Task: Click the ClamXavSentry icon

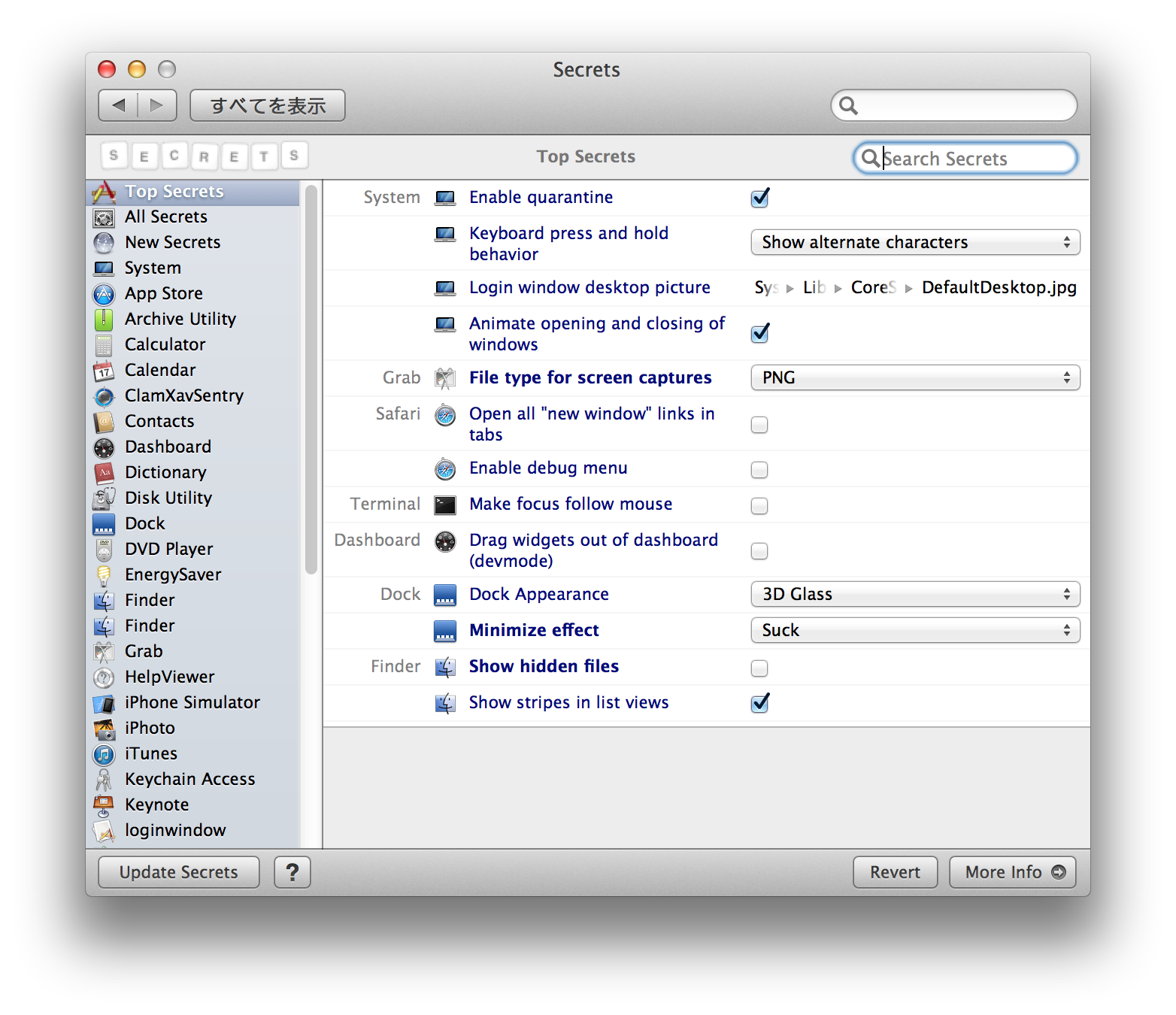Action: pyautogui.click(x=104, y=396)
